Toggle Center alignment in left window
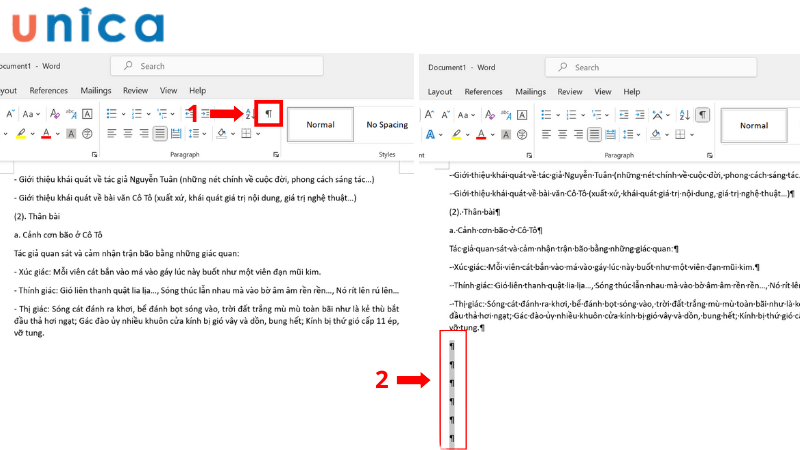This screenshot has height=450, width=800. click(128, 134)
